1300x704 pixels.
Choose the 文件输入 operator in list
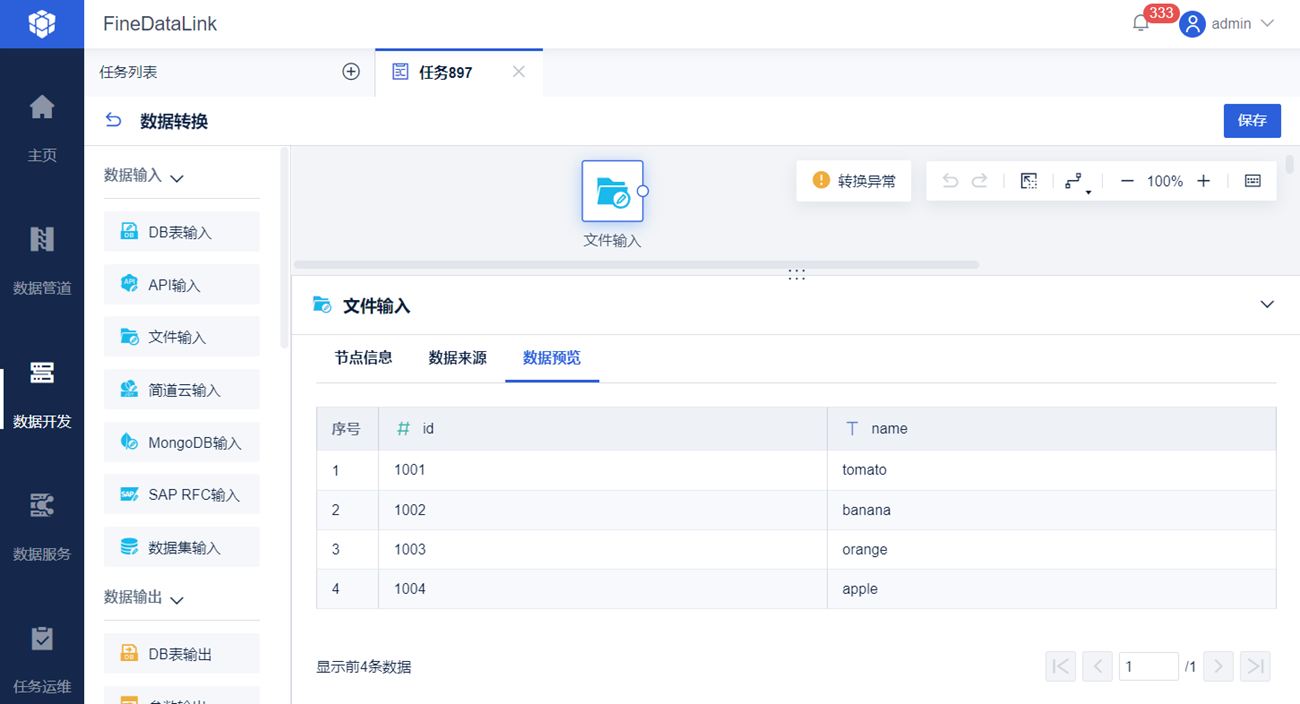pyautogui.click(x=182, y=337)
